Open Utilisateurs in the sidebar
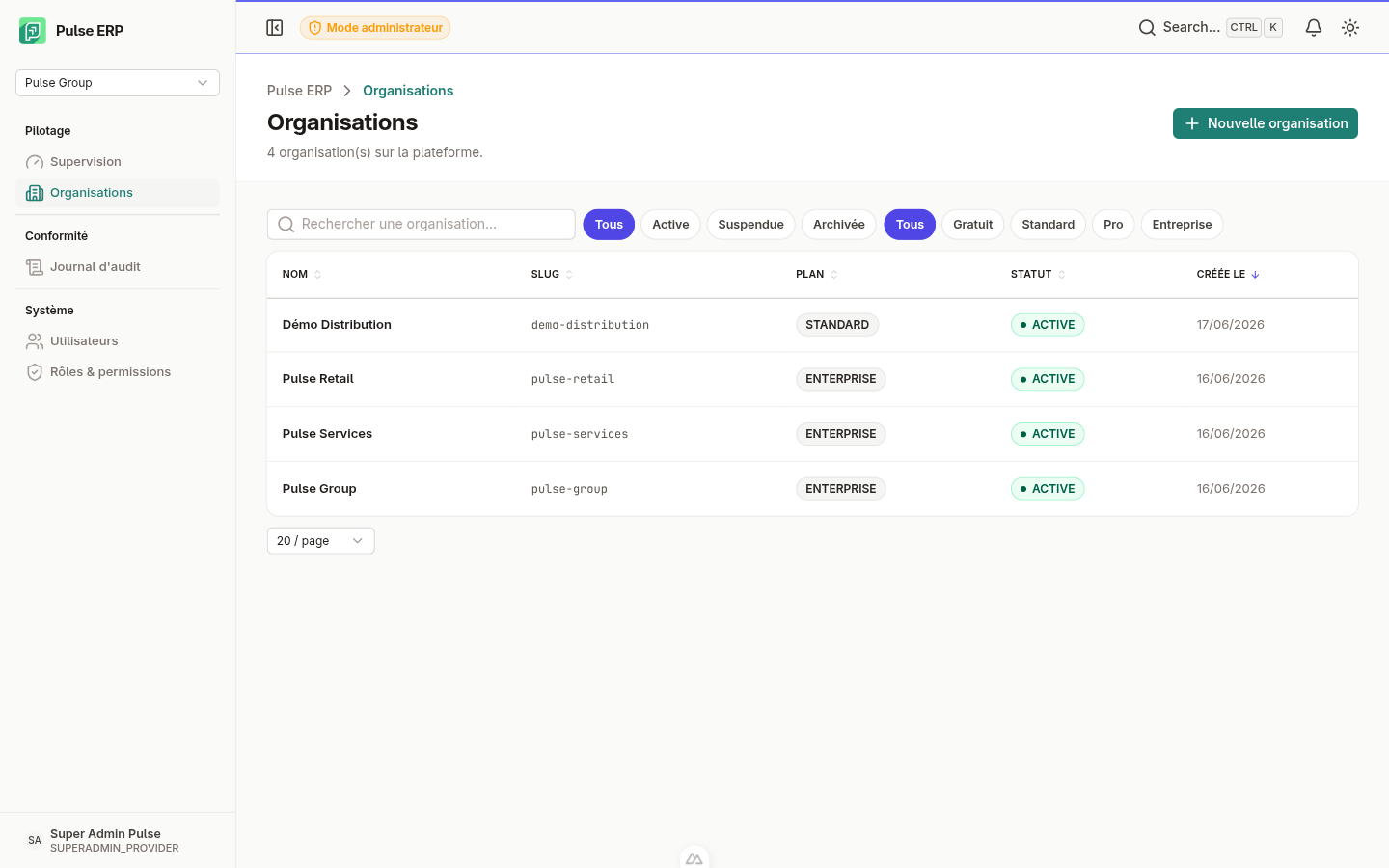 point(118,341)
